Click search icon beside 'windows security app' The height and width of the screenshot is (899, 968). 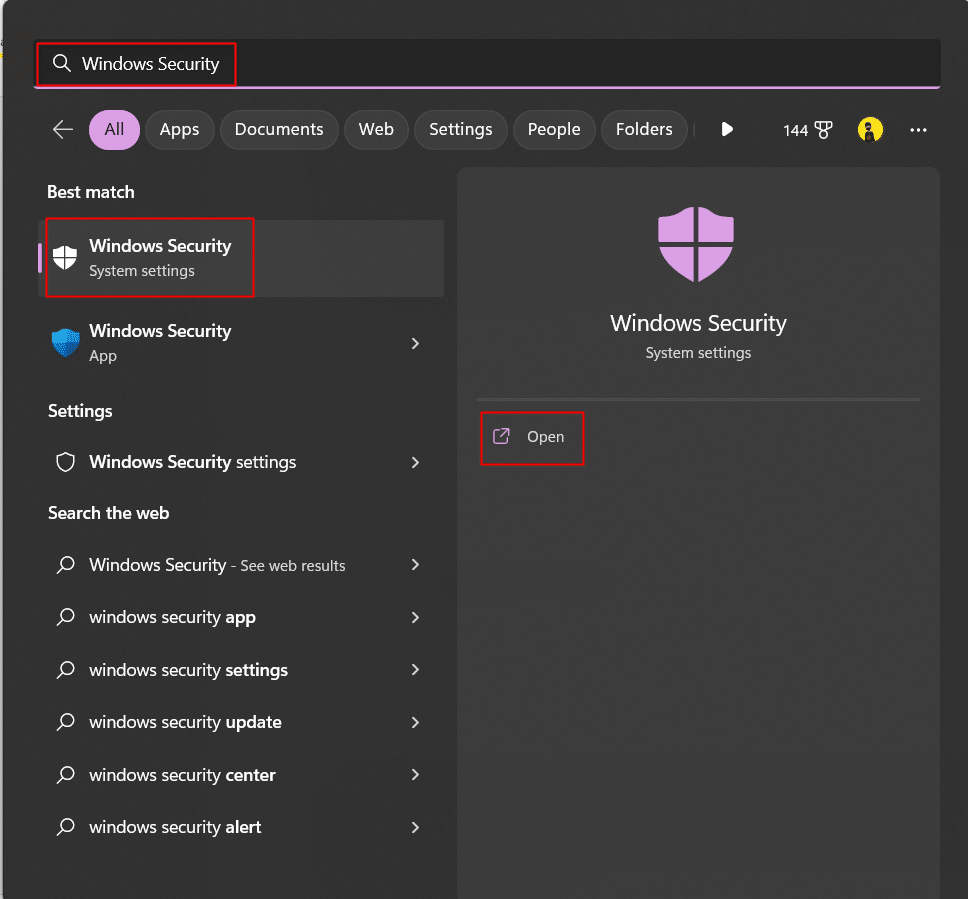coord(65,617)
